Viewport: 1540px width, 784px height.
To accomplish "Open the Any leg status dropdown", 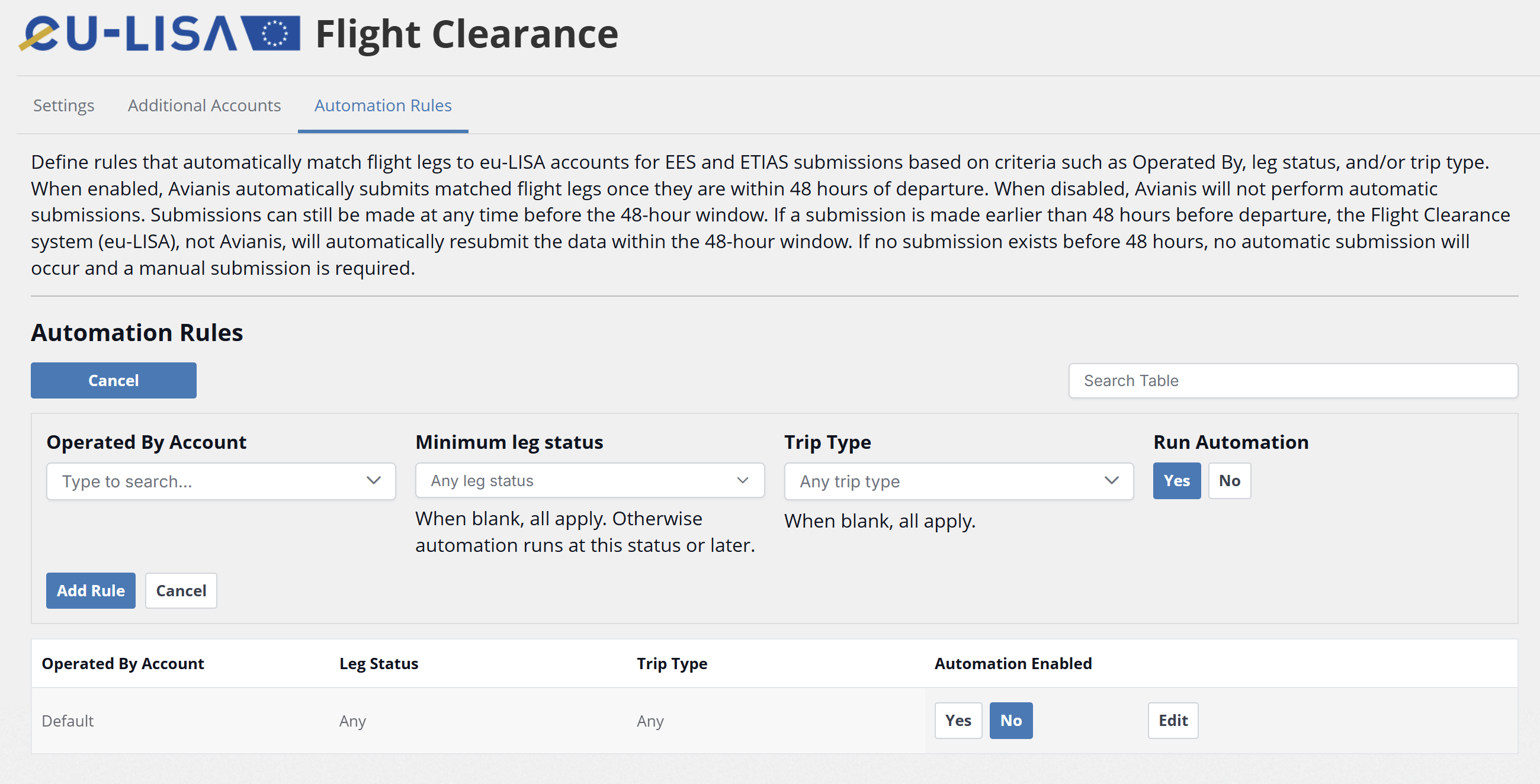I will (574, 480).
